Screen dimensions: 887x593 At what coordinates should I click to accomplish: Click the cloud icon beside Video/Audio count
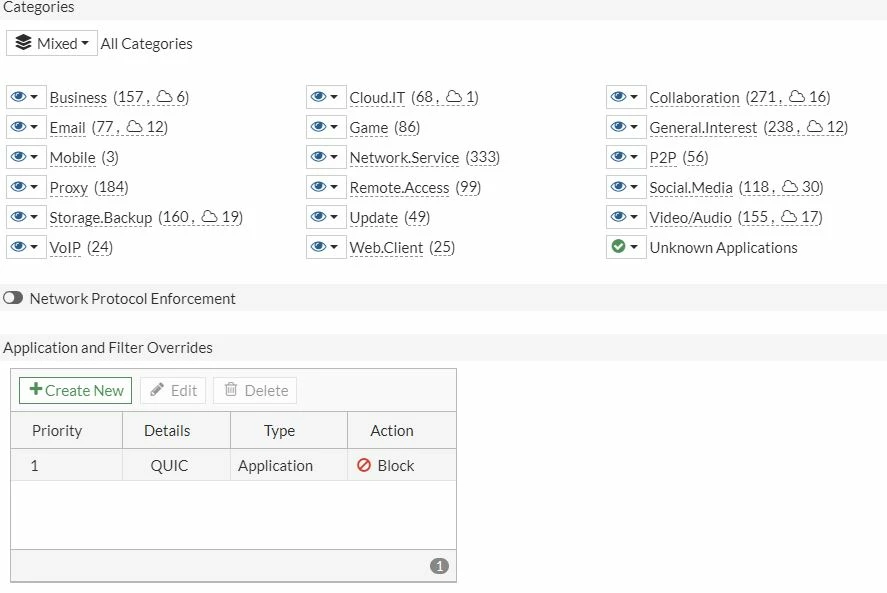(789, 216)
